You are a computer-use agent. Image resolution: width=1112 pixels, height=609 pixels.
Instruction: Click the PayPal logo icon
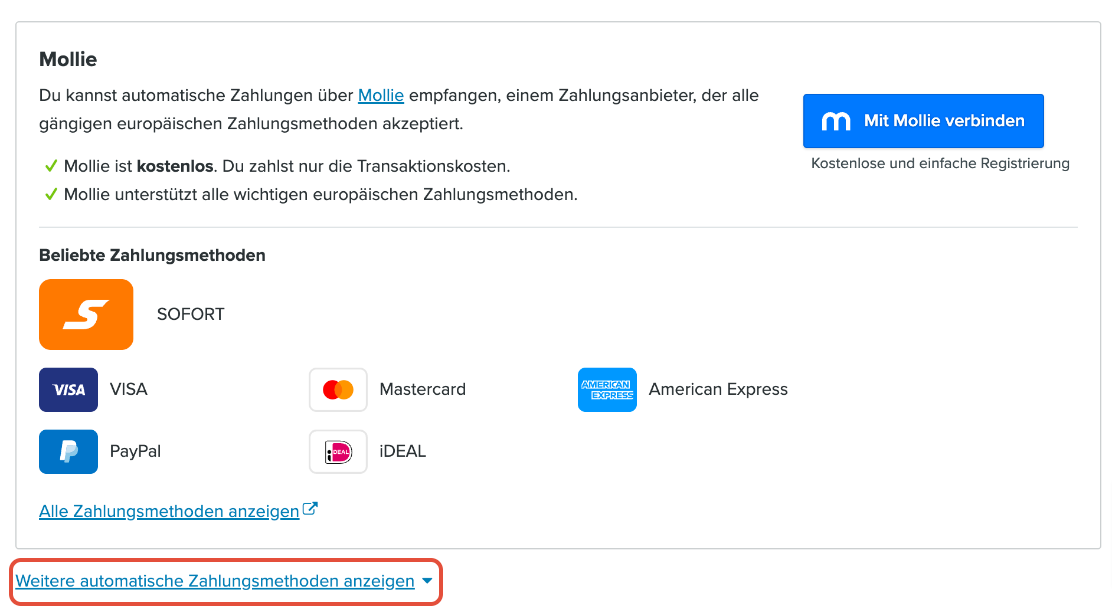click(x=68, y=452)
